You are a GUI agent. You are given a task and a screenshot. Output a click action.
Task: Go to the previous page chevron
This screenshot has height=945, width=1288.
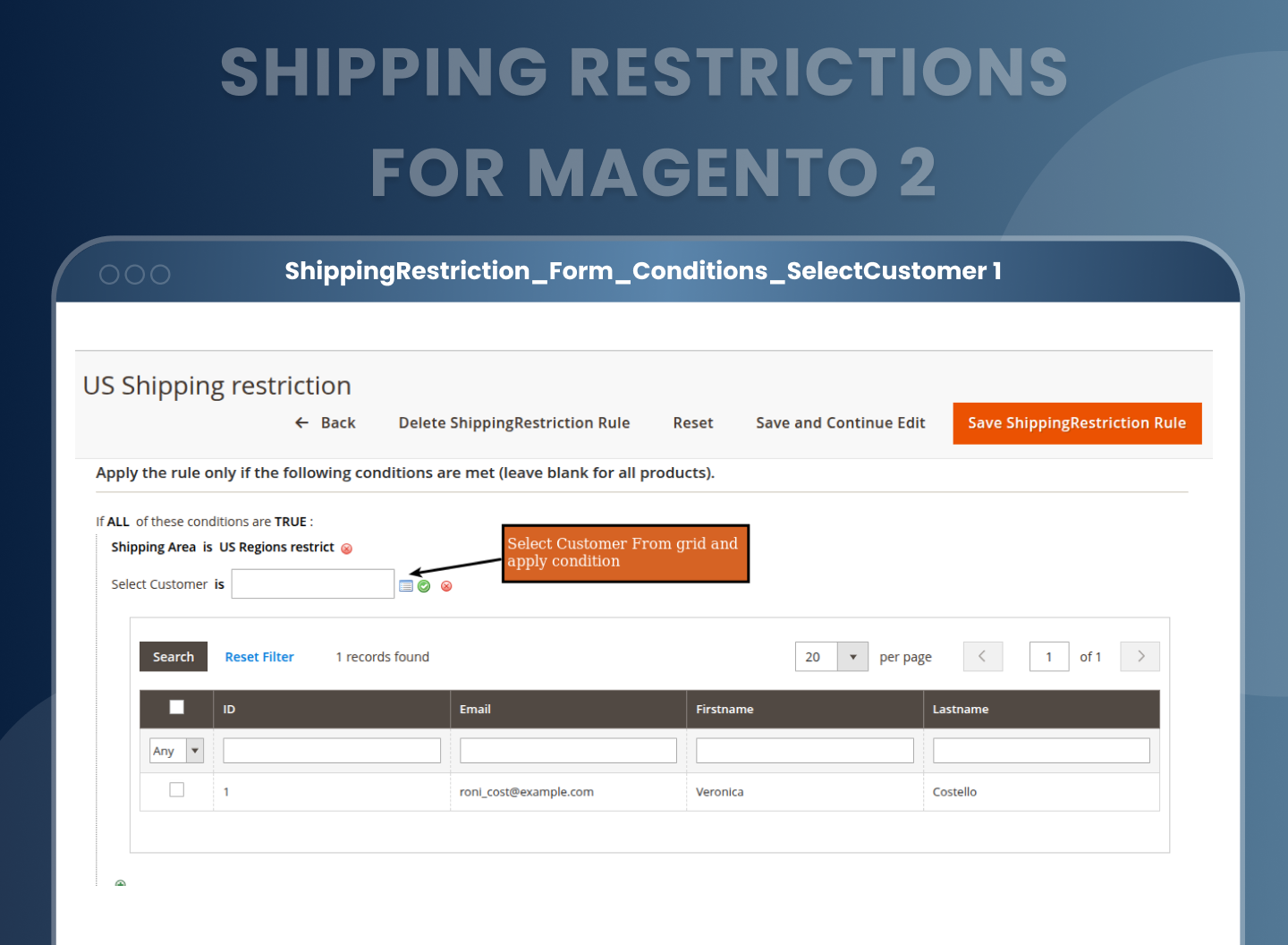[982, 656]
